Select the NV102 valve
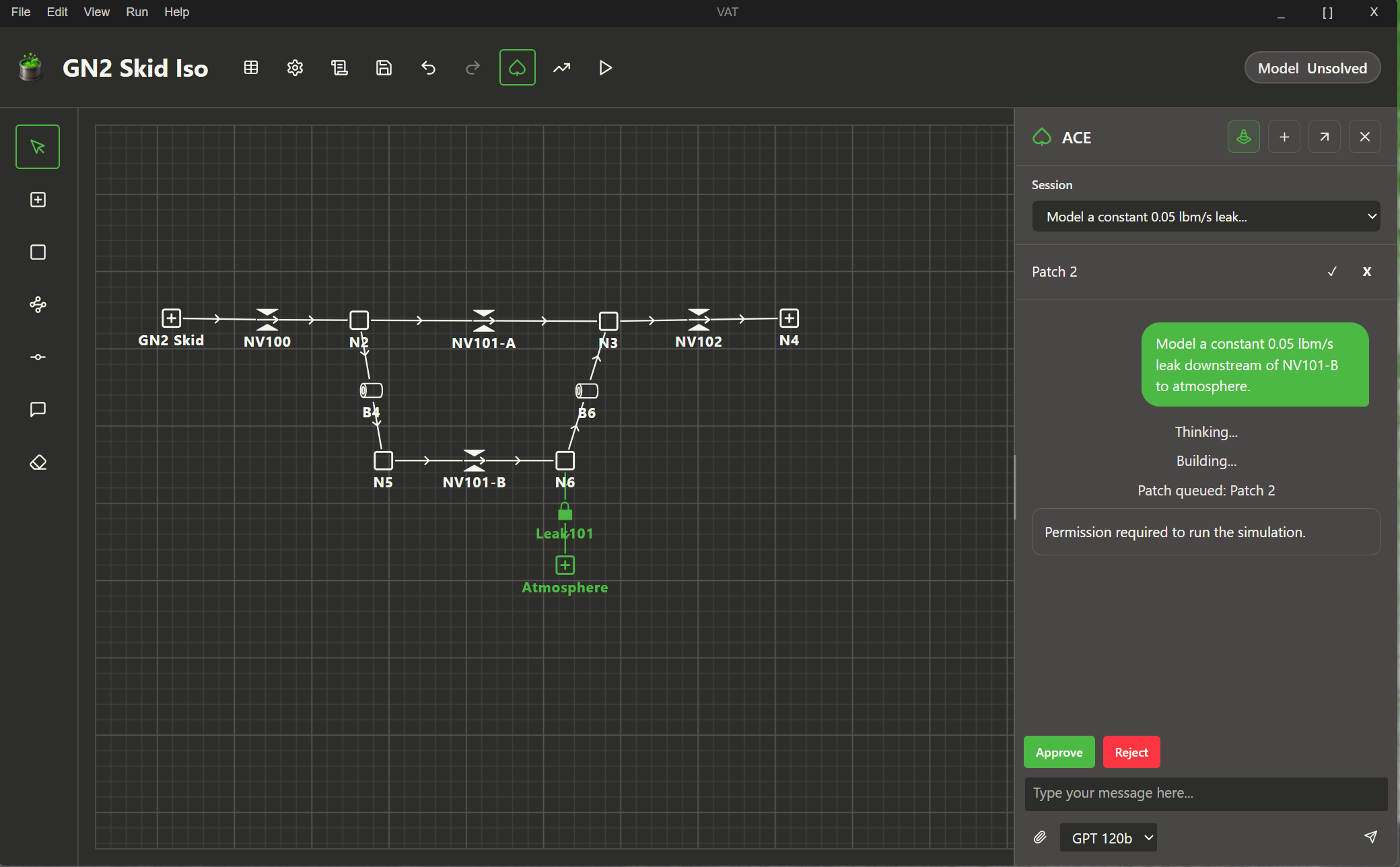 click(x=699, y=319)
